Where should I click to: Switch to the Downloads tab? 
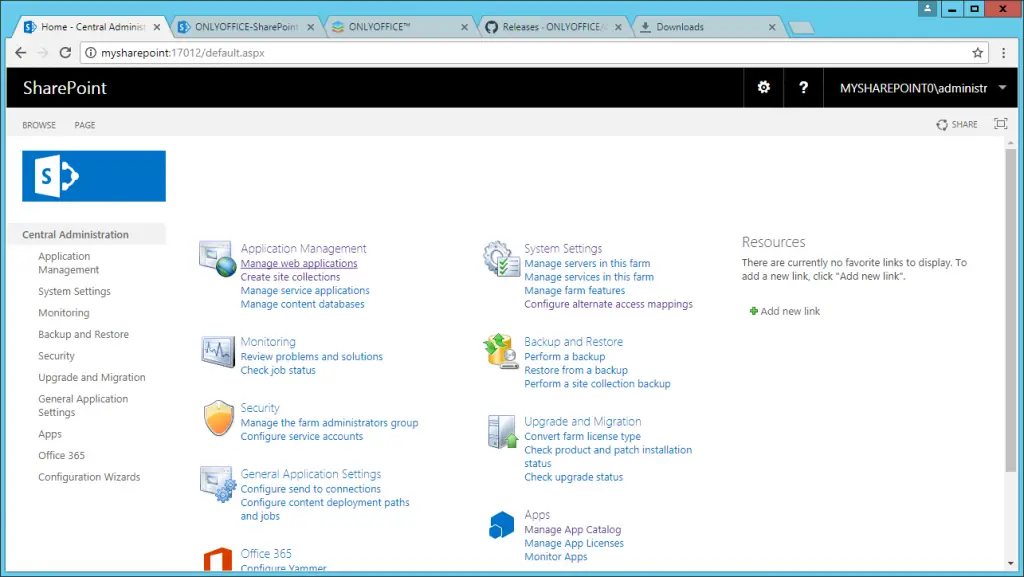[x=708, y=27]
